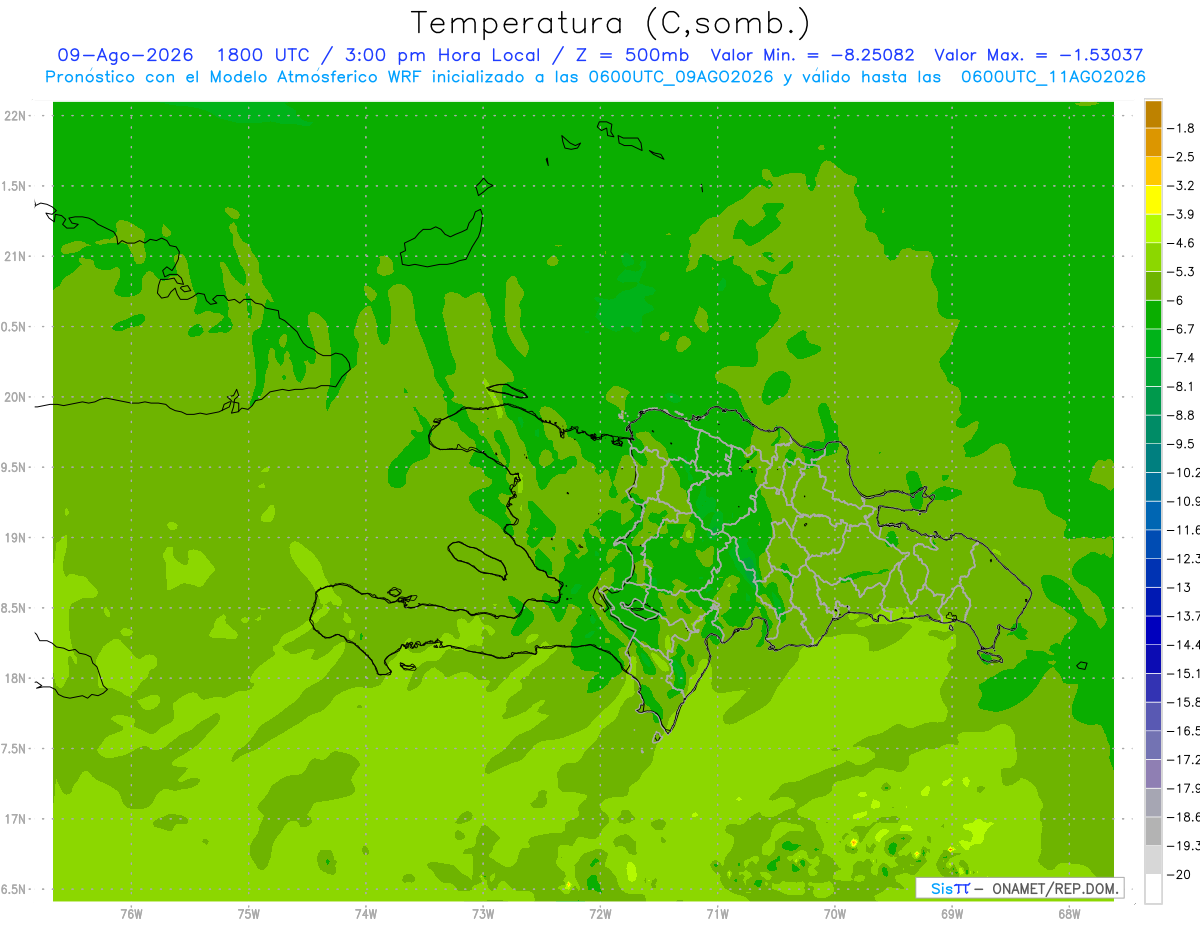Click the orange swatch between -1.8 and -2.5
The image size is (1200, 927).
pyautogui.click(x=1153, y=143)
